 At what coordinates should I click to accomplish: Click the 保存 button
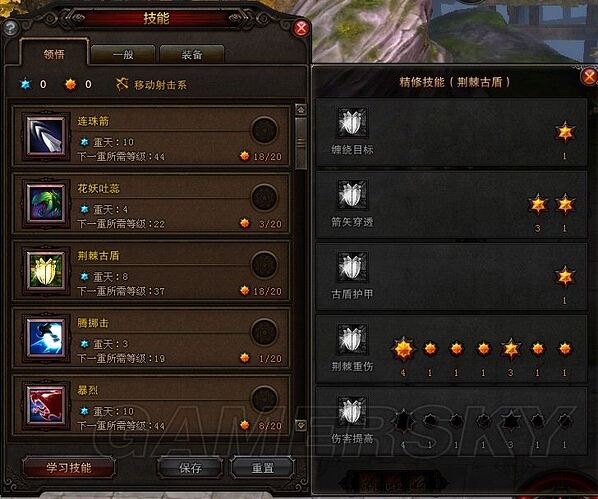190,468
